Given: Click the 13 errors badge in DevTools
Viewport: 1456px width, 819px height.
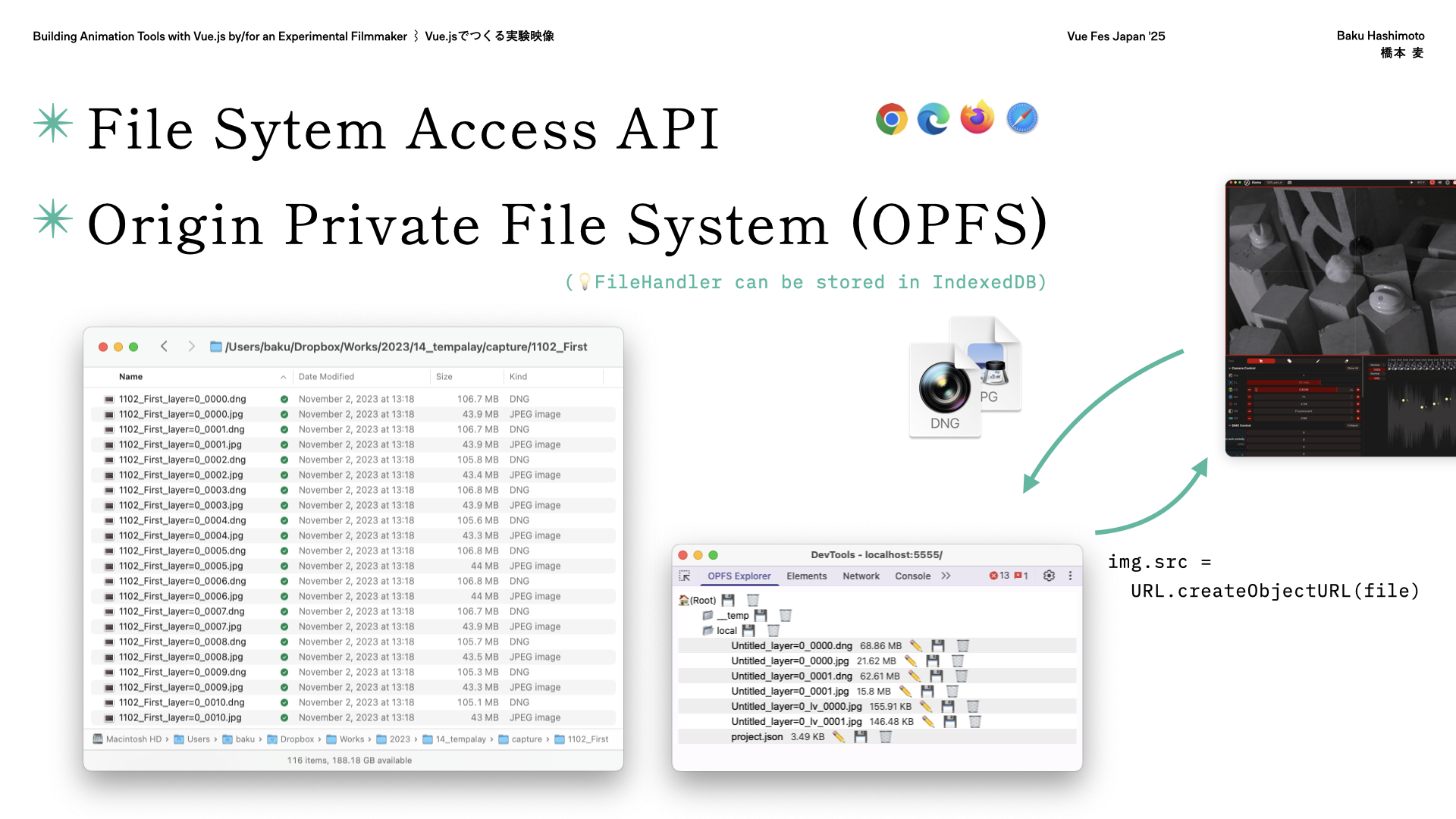Looking at the screenshot, I should tap(999, 576).
